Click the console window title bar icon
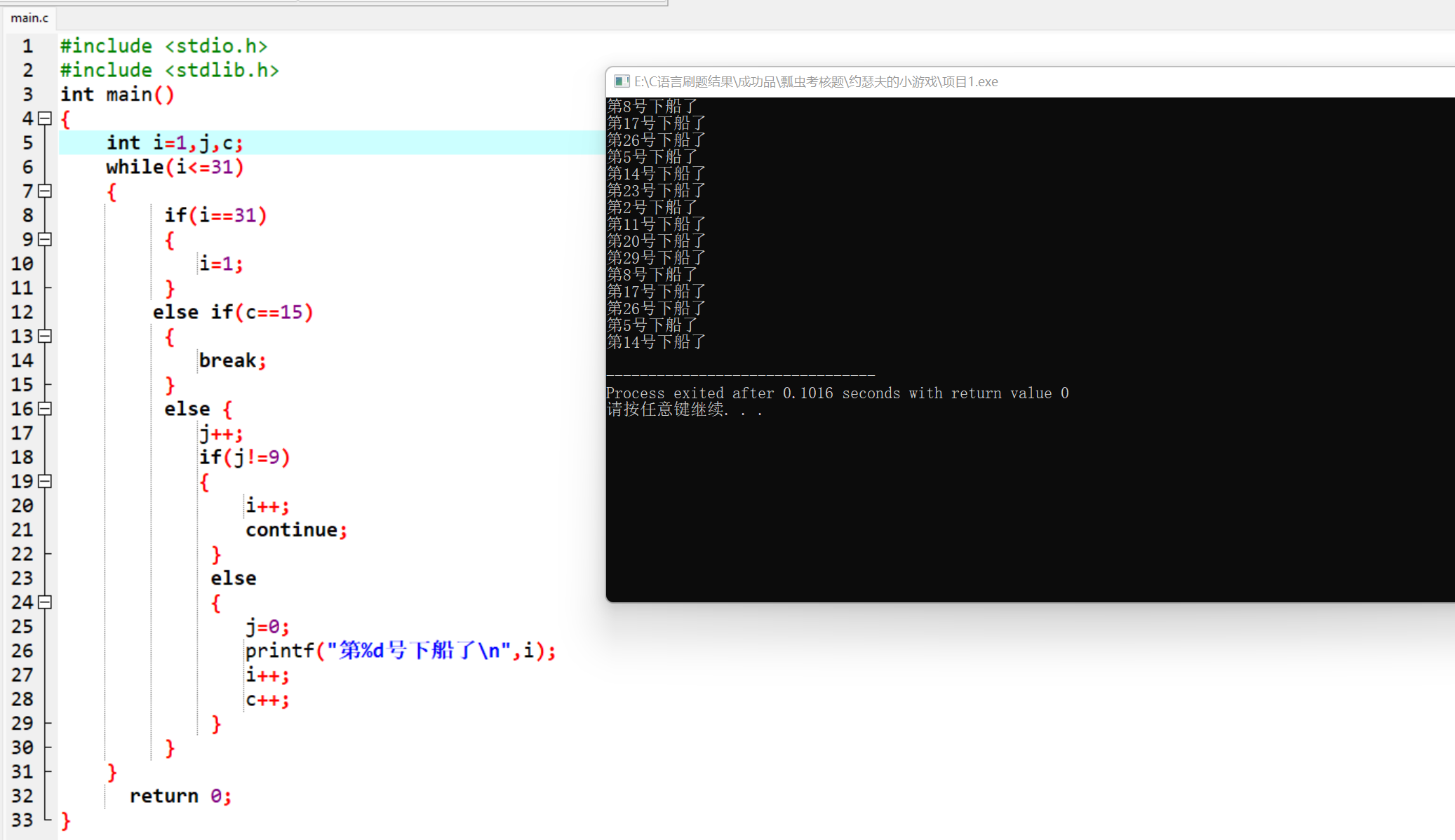 [622, 81]
